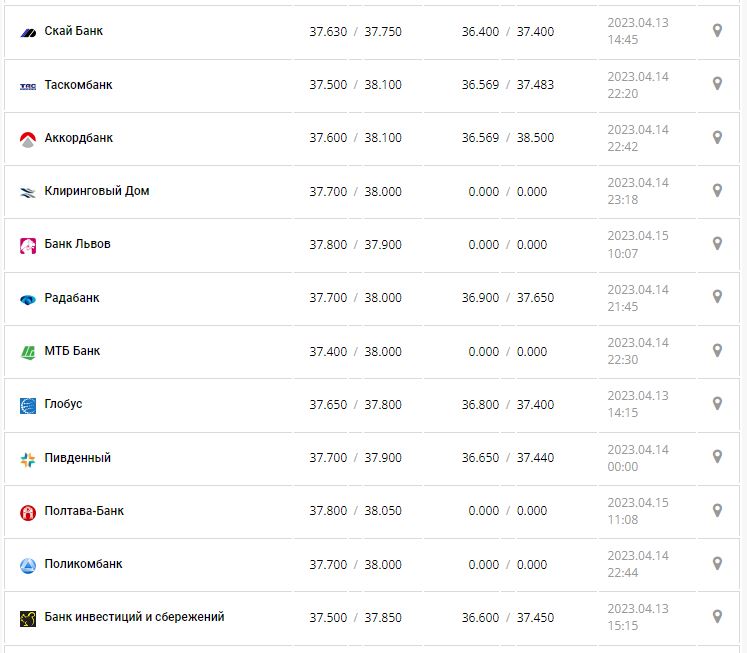Open the Таскомбанк bank link
747x653 pixels.
[x=78, y=85]
